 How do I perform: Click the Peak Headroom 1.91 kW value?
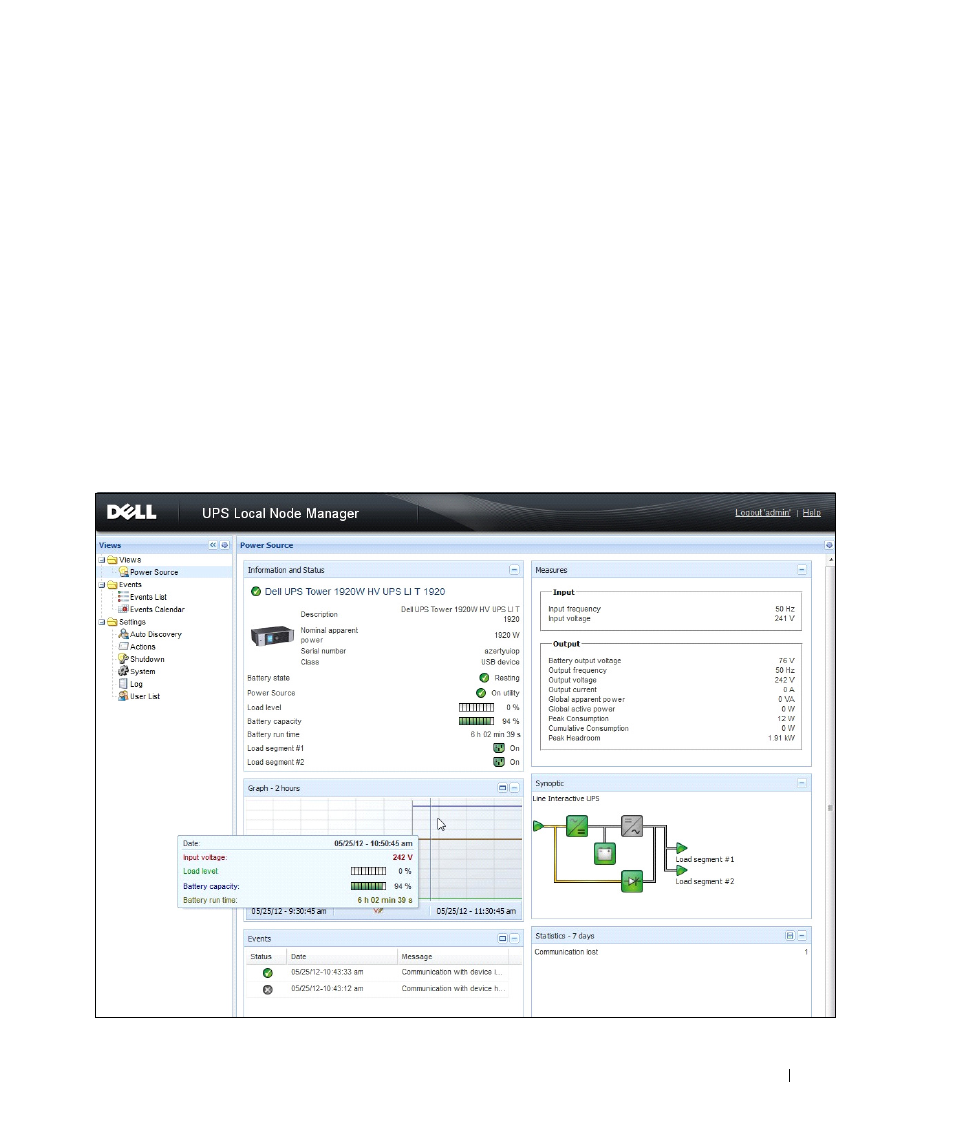782,738
